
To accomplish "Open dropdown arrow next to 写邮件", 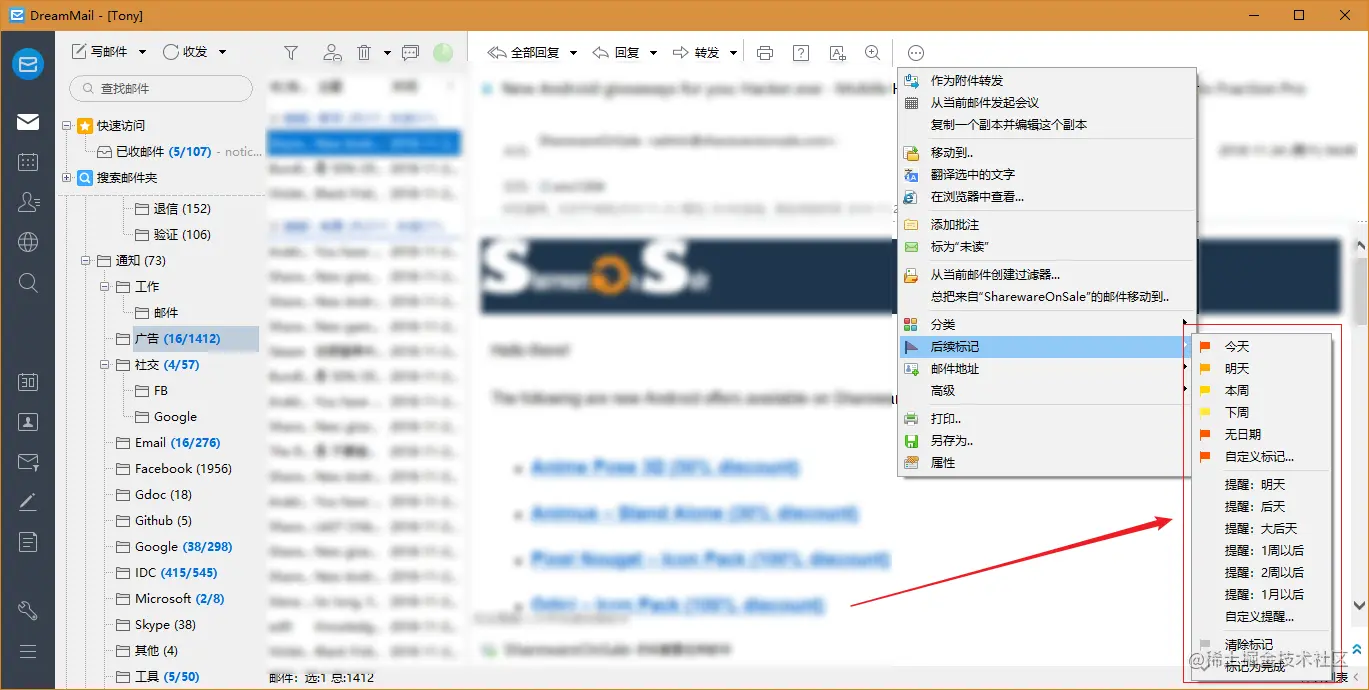I will (x=142, y=52).
